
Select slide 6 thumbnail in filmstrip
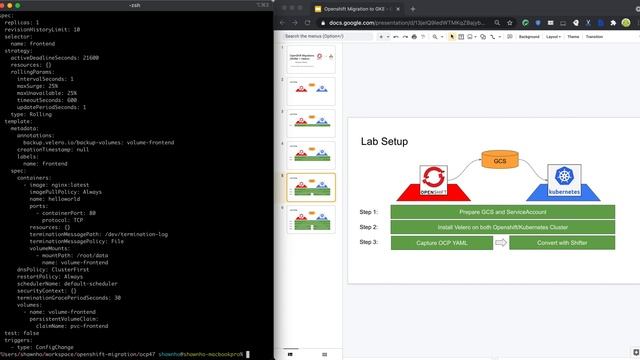tap(311, 219)
